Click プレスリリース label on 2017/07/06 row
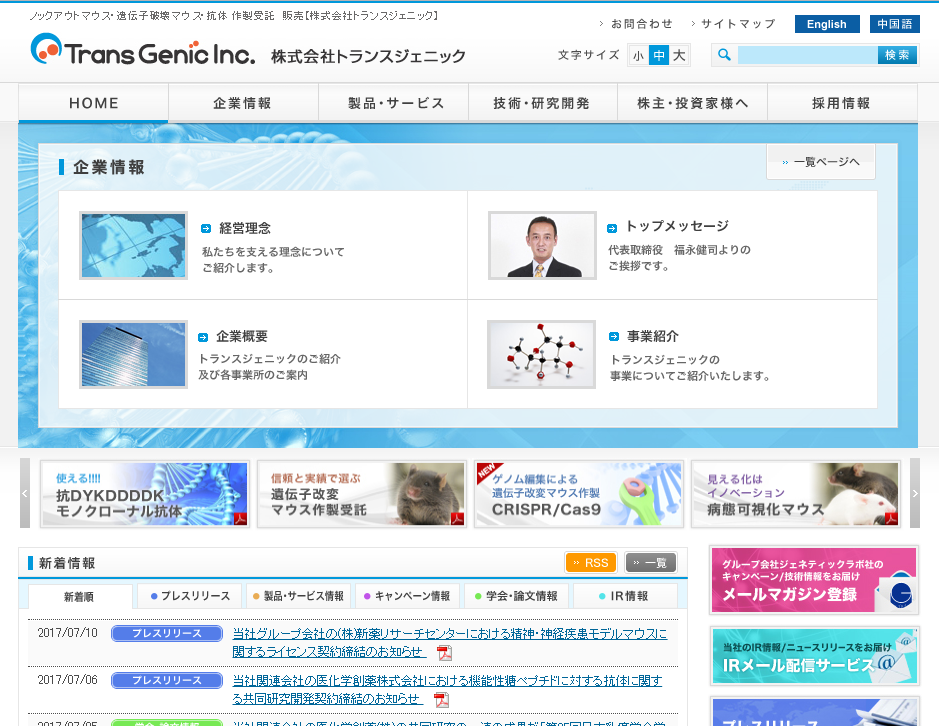Viewport: 939px width, 726px height. coord(167,680)
